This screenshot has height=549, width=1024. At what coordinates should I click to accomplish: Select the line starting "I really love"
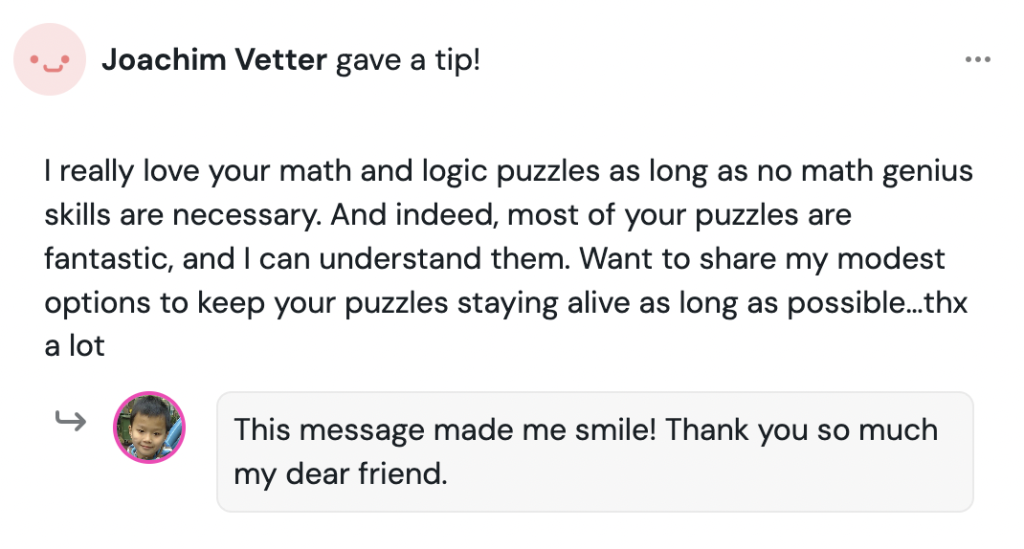click(x=508, y=172)
